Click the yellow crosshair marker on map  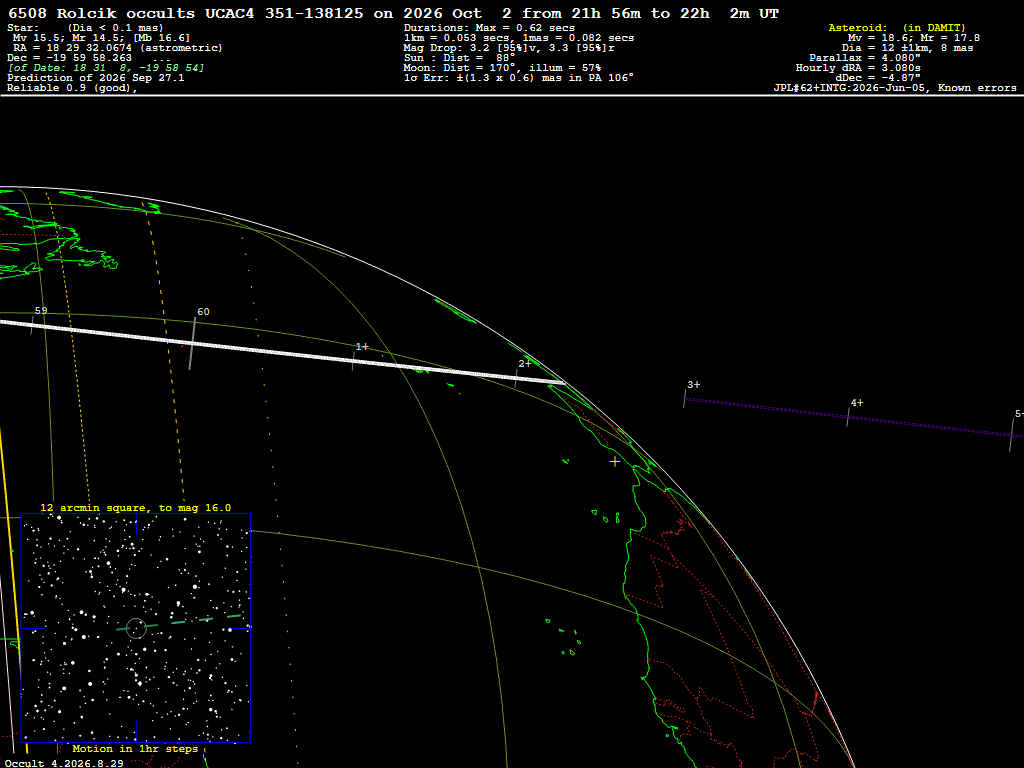(x=615, y=462)
